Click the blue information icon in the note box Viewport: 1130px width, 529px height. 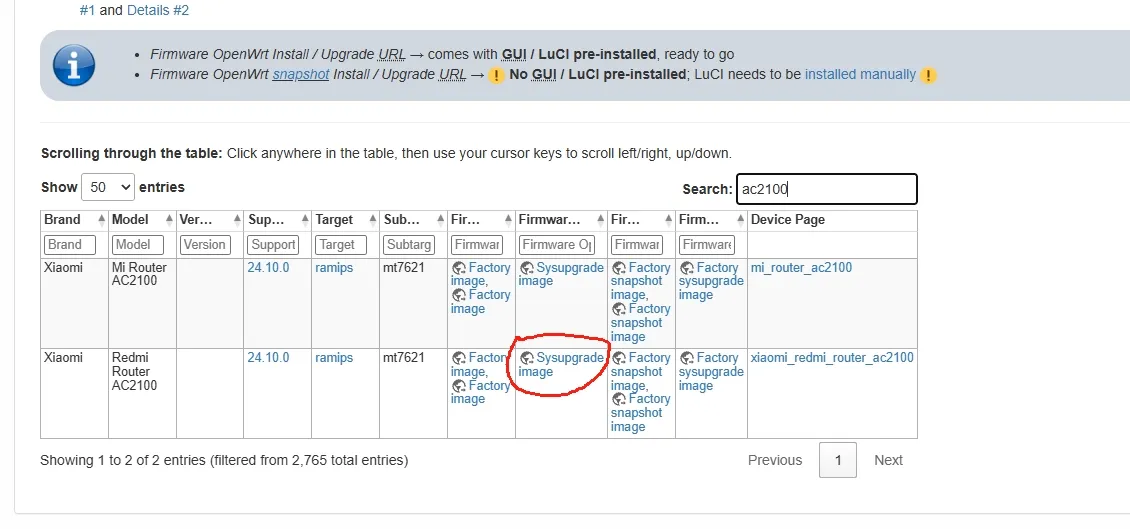click(74, 65)
